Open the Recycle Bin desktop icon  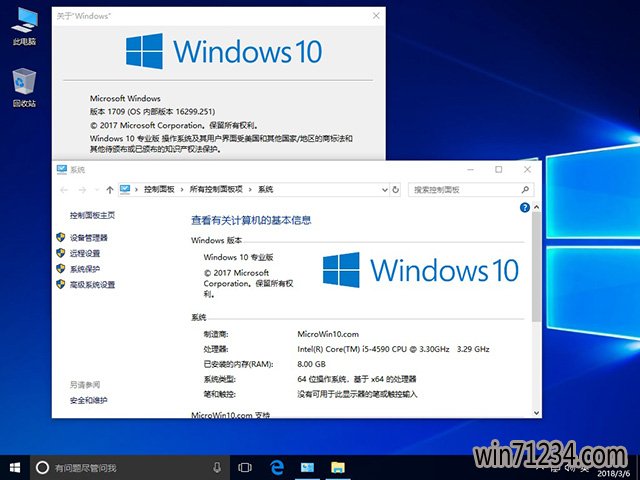[24, 88]
